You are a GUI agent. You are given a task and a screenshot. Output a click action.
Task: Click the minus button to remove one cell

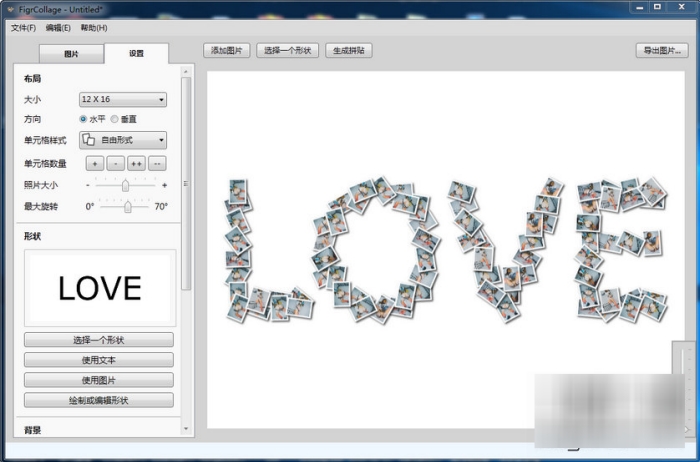(115, 163)
